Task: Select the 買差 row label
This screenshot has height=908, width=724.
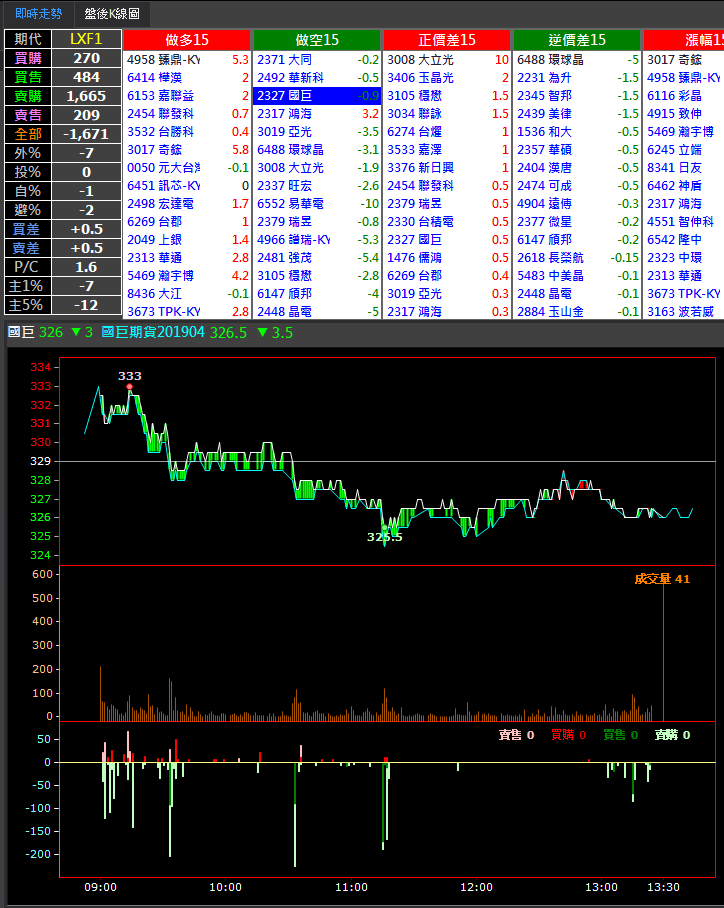Action: pos(28,229)
